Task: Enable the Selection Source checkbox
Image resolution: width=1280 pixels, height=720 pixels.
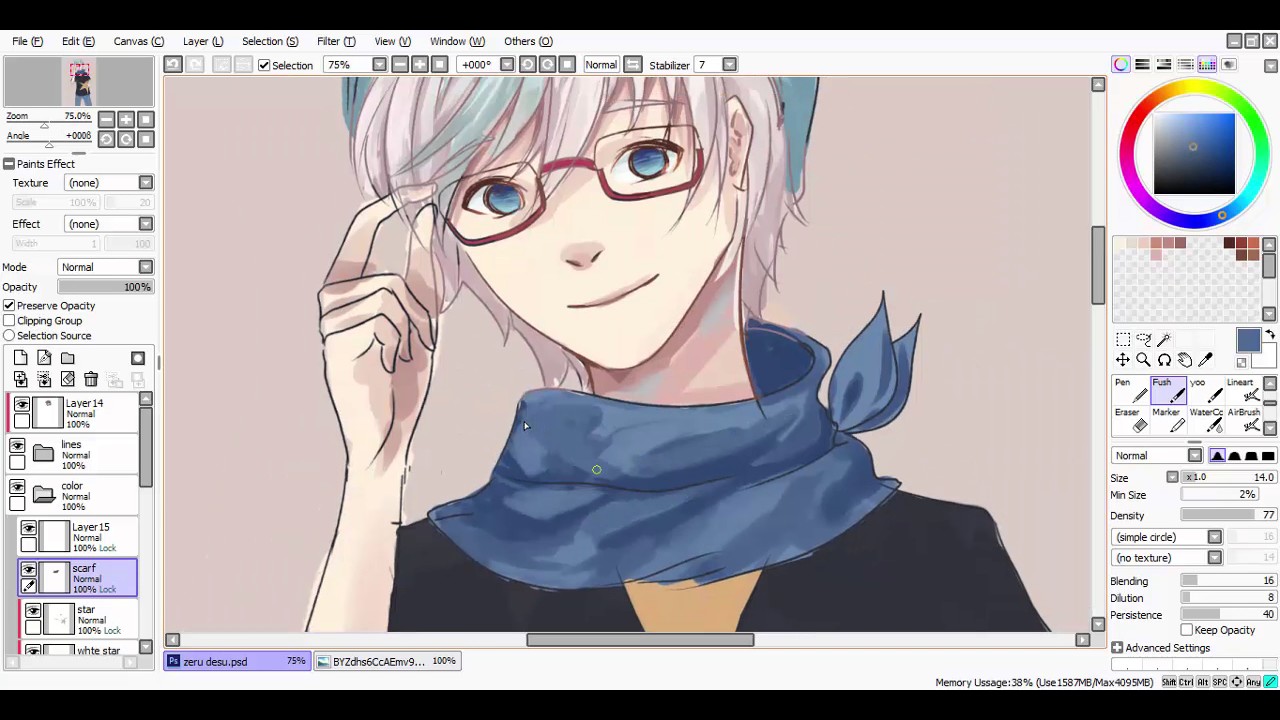Action: click(x=9, y=335)
